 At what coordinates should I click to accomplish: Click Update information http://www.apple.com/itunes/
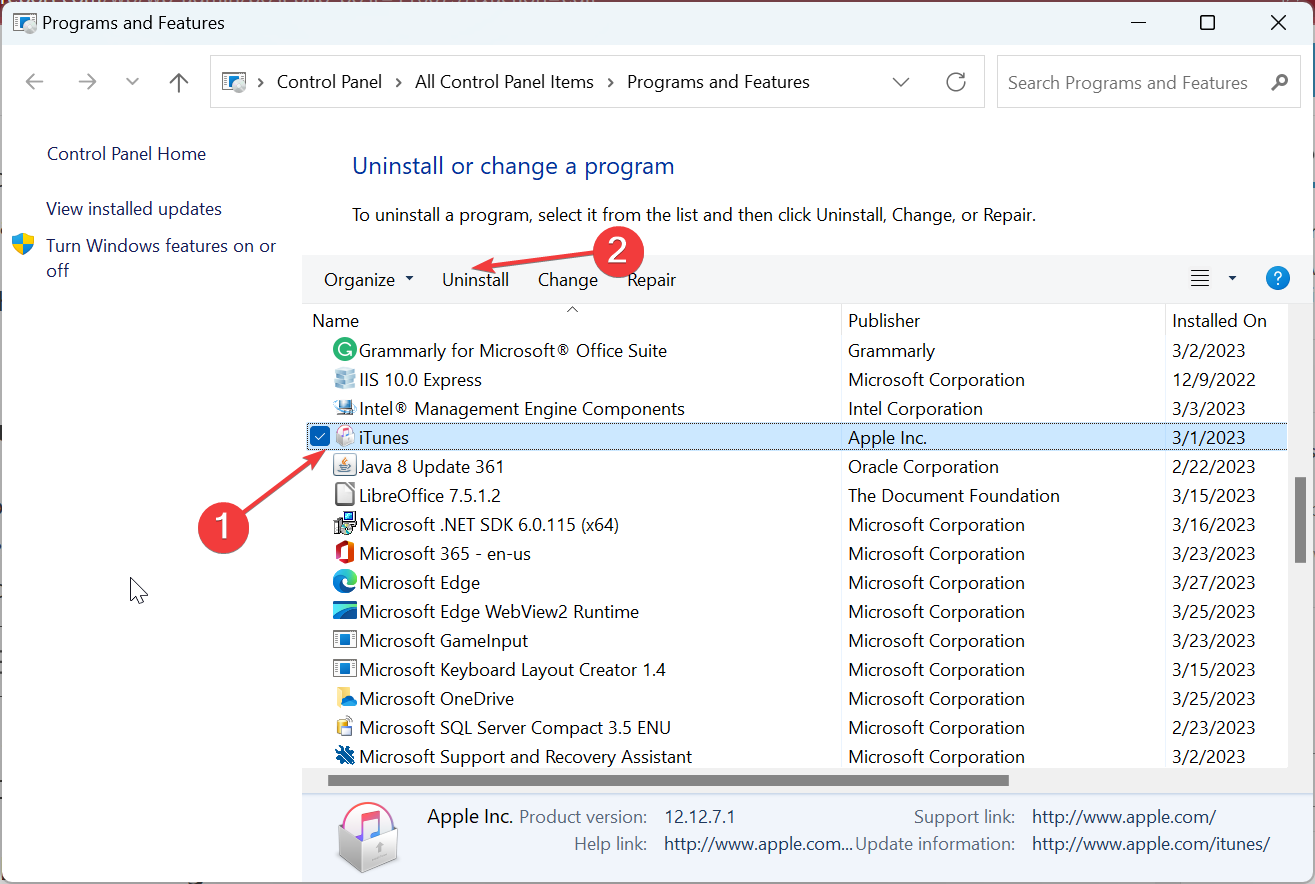pos(1151,844)
